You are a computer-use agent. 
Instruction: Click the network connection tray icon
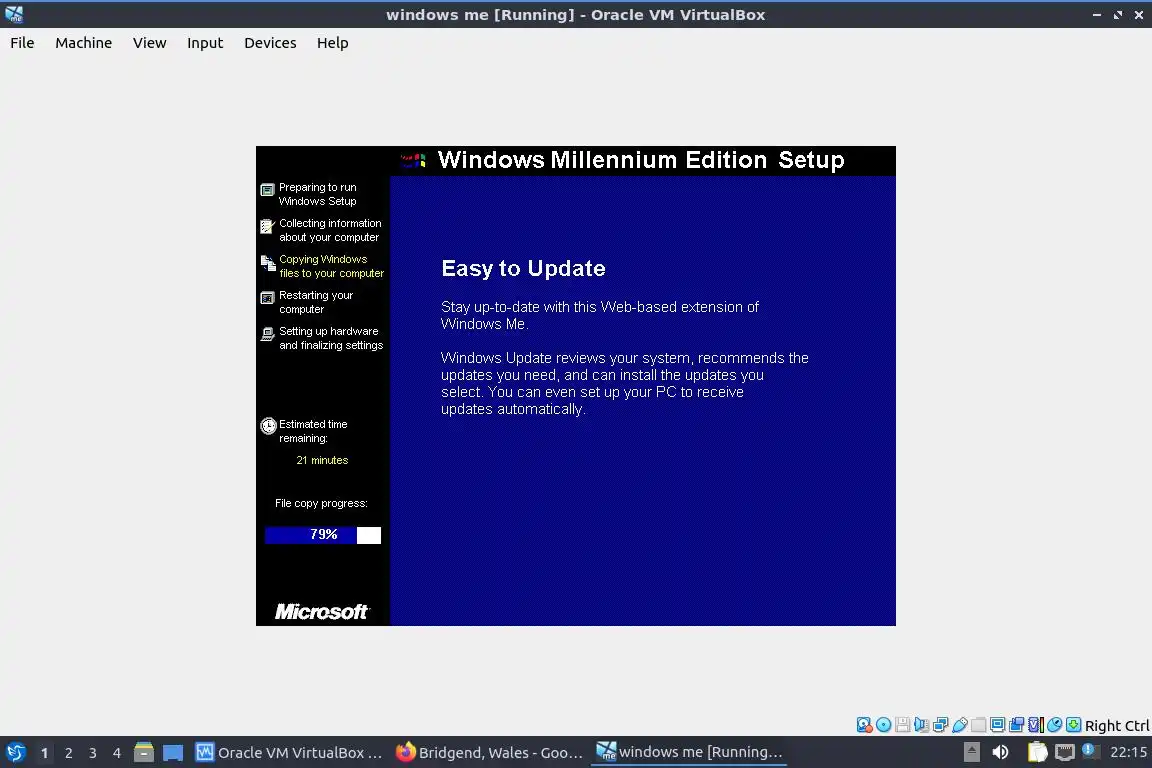(x=1065, y=752)
